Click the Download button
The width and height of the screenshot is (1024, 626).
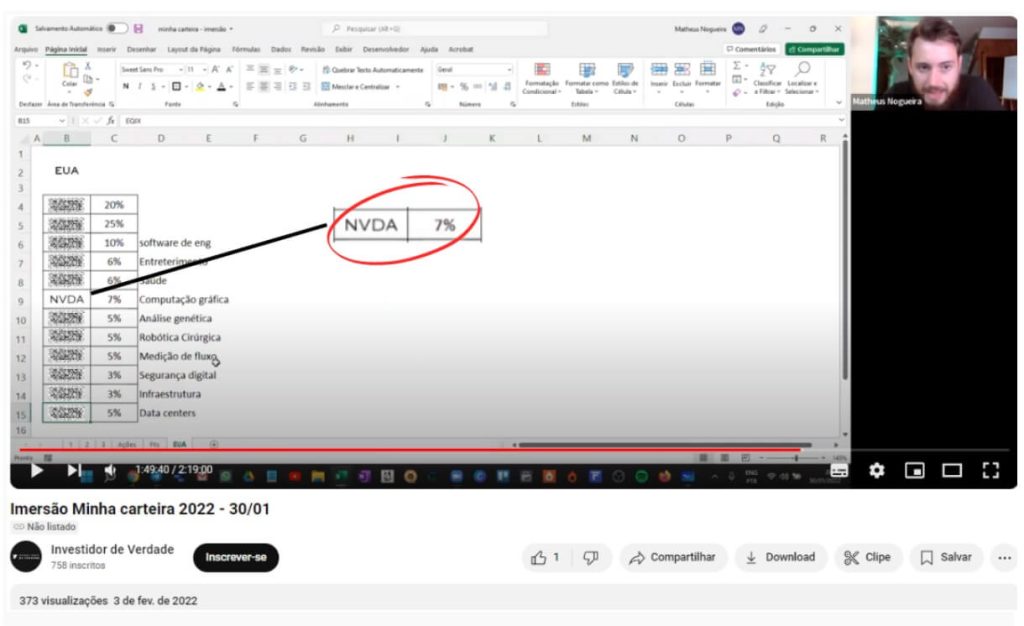point(781,557)
